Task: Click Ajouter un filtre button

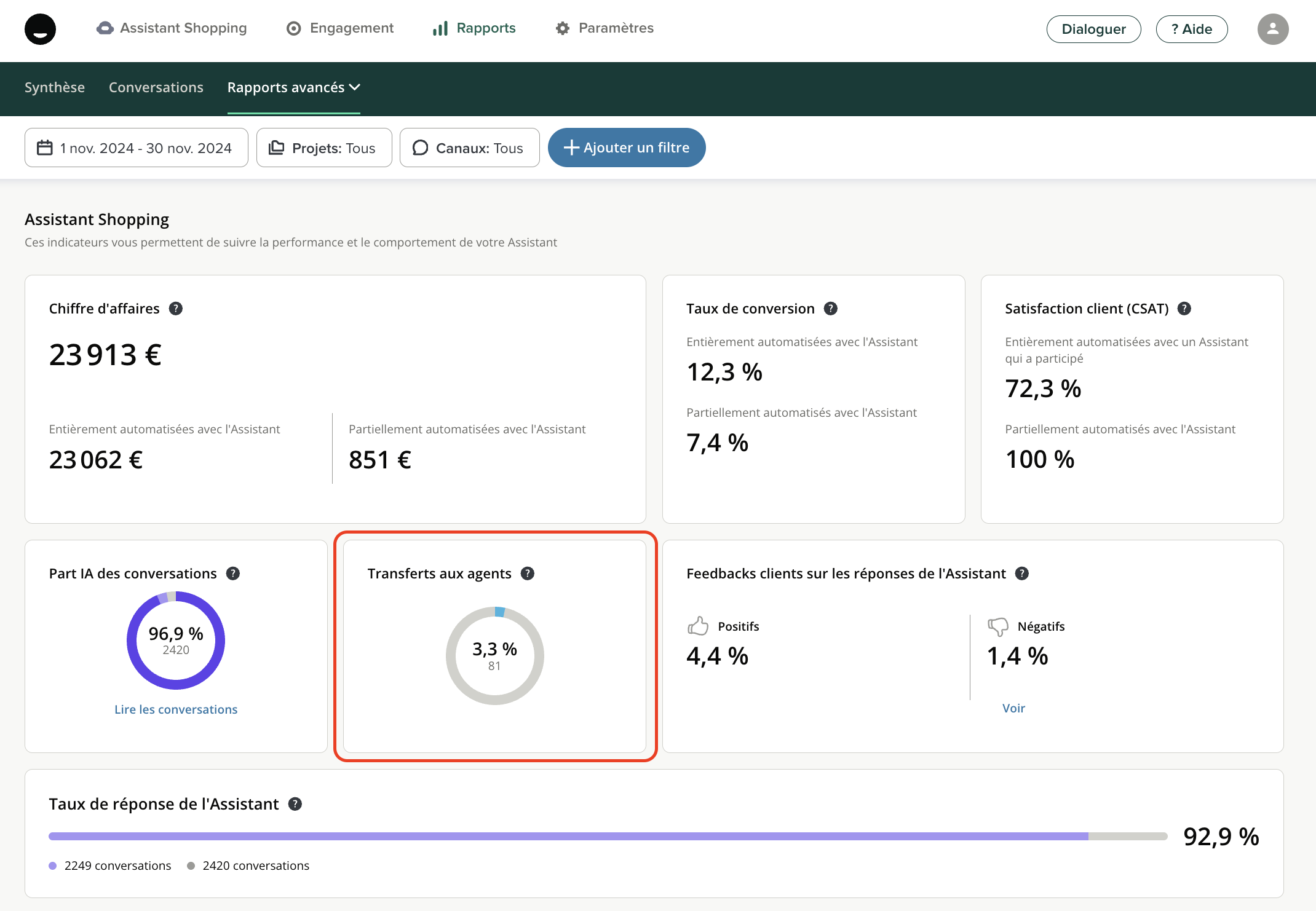Action: 626,148
